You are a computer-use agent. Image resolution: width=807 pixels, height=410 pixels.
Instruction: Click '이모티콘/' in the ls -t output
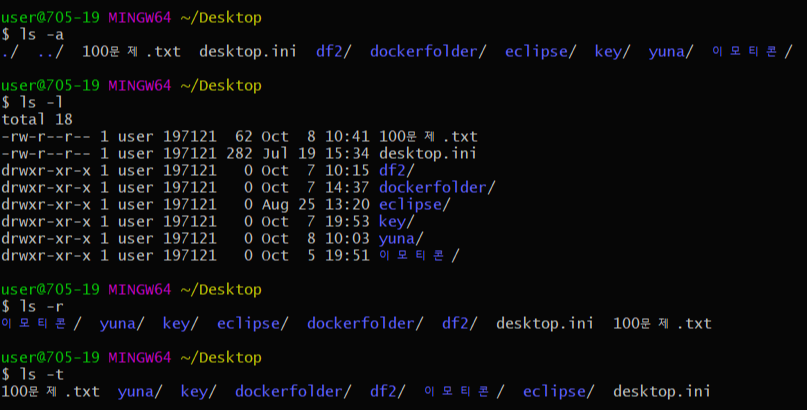tap(464, 391)
